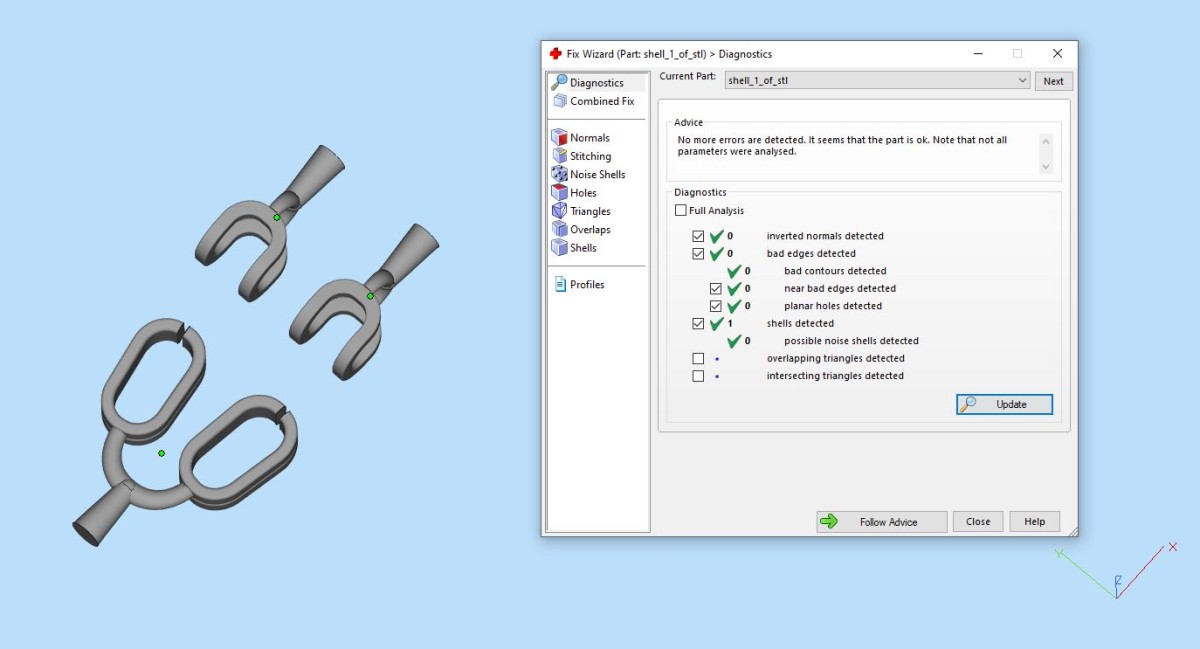The height and width of the screenshot is (649, 1200).
Task: Open the Triangles fix page
Action: tap(582, 211)
